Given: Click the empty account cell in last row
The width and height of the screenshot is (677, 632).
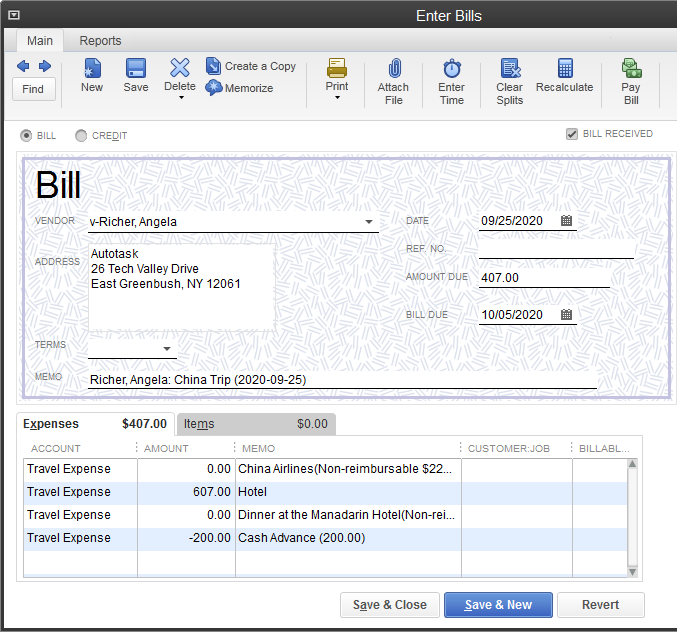Looking at the screenshot, I should point(80,562).
